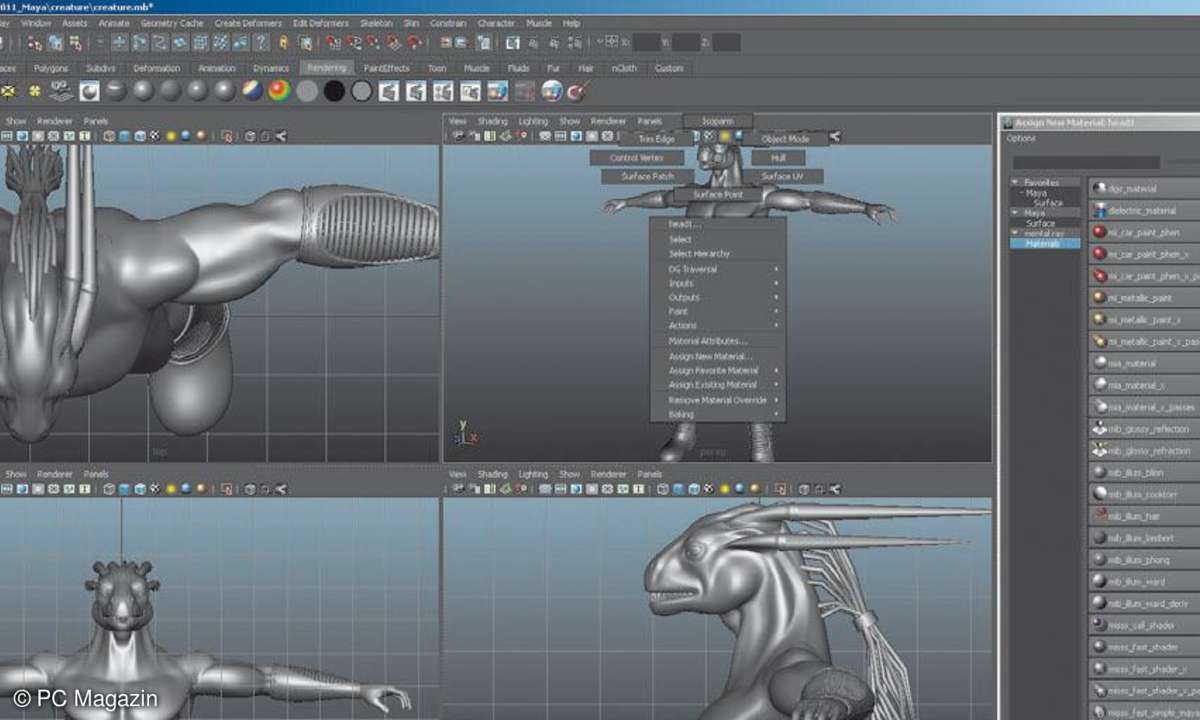1200x720 pixels.
Task: Choose Assign New Material in context menu
Action: coord(710,356)
